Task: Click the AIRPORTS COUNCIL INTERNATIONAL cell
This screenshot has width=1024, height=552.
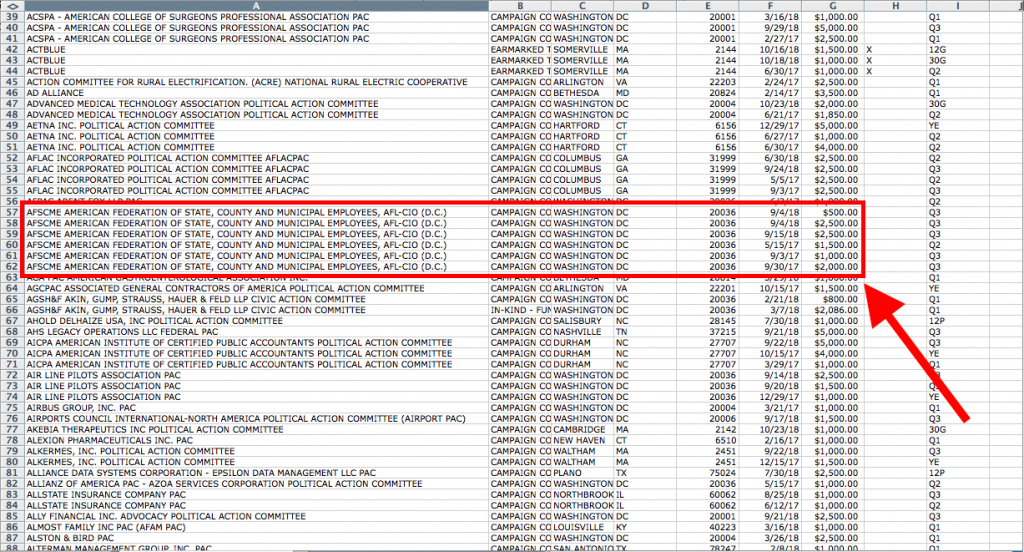Action: [257, 419]
